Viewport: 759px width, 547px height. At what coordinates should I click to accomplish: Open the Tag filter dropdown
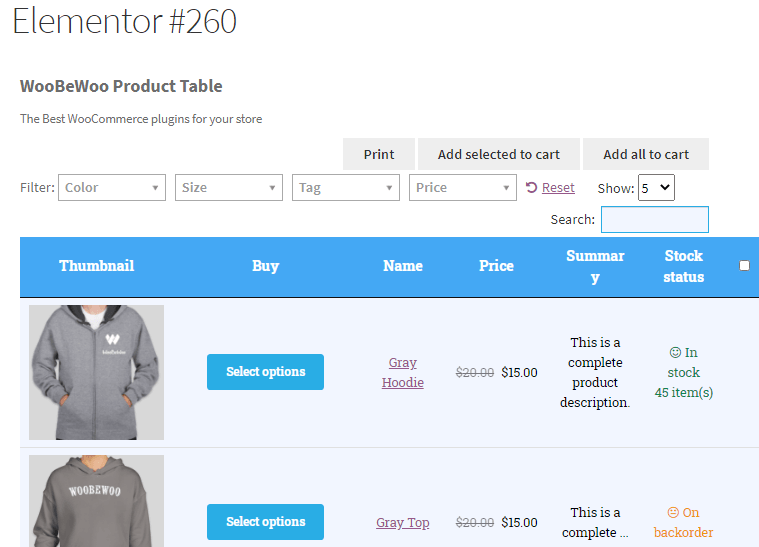pos(346,187)
